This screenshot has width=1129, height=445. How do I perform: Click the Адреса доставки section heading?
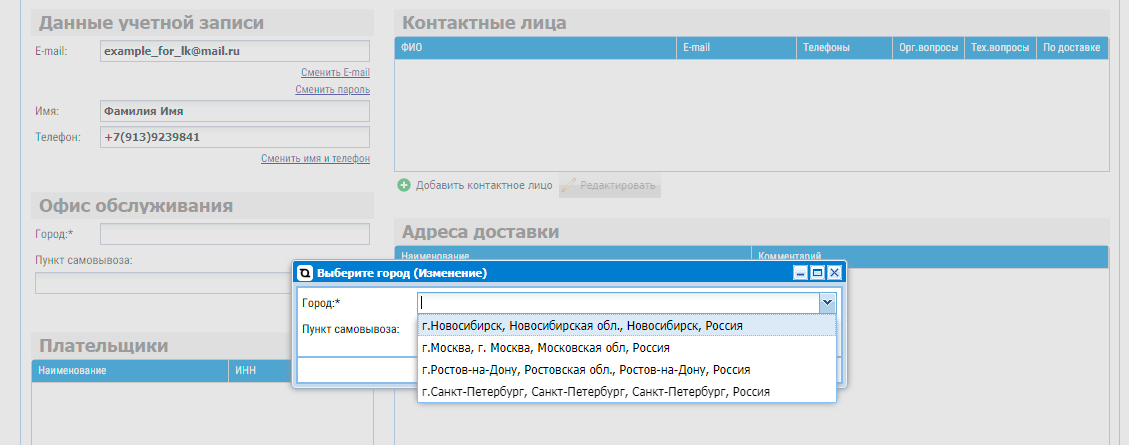pyautogui.click(x=480, y=232)
